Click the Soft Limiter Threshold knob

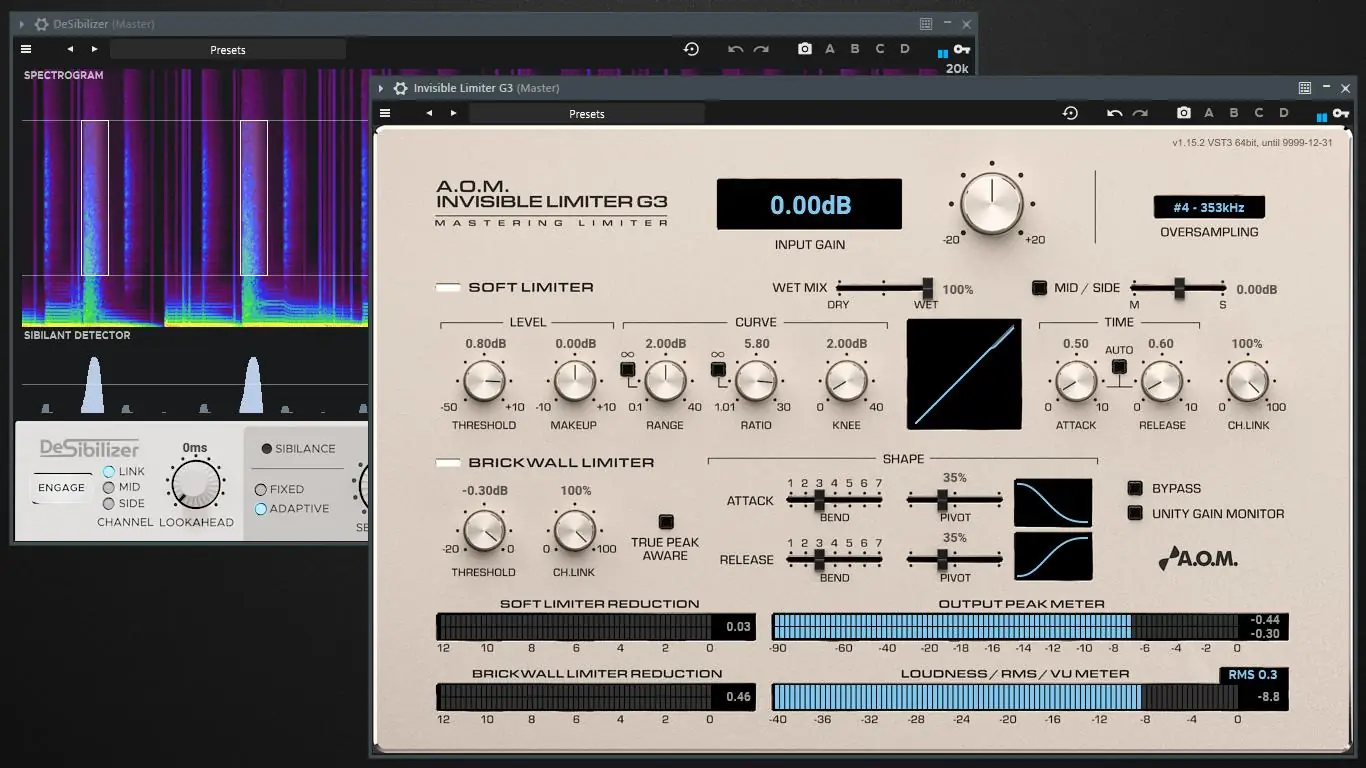click(x=484, y=381)
